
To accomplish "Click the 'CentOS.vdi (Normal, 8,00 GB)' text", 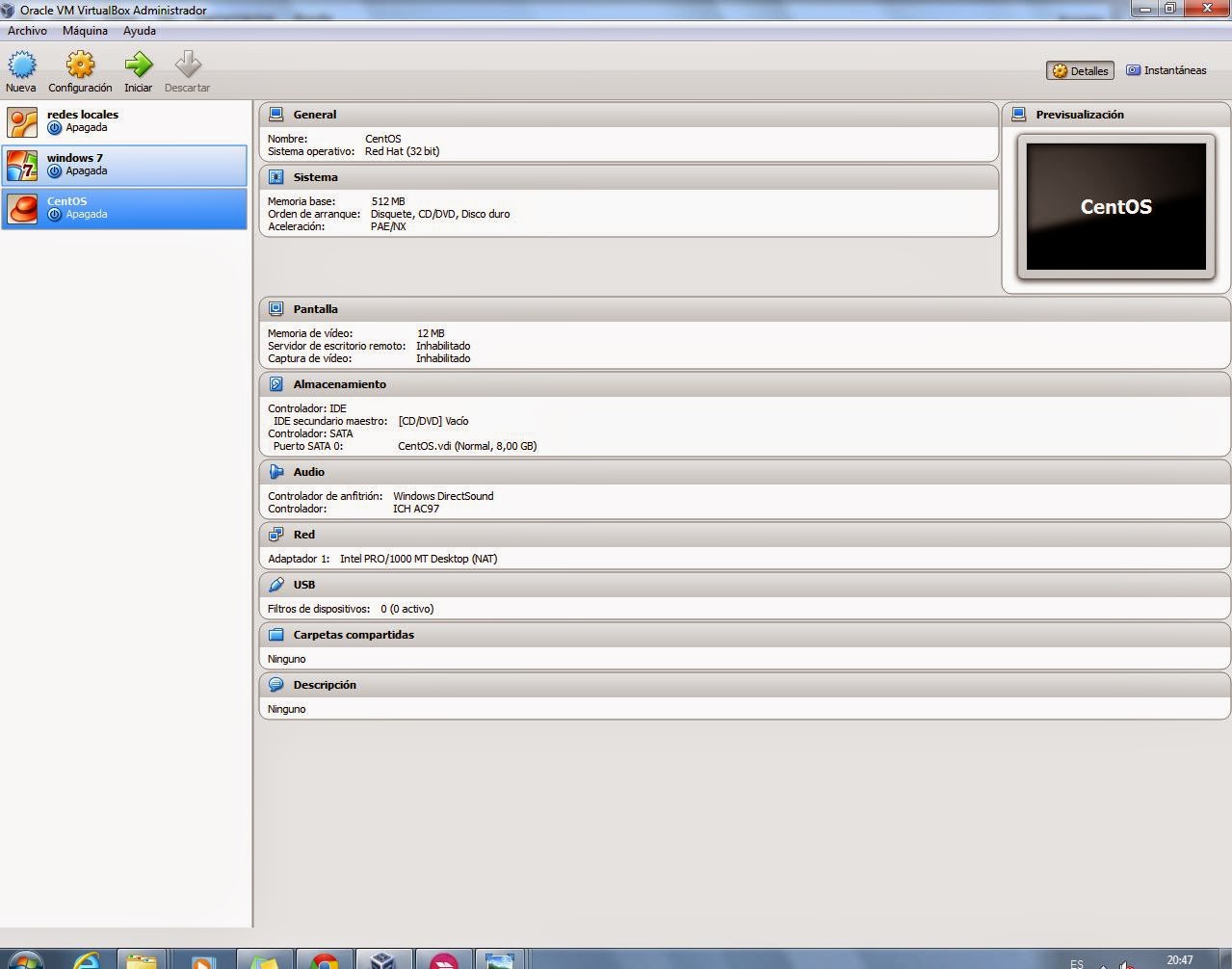I will [x=467, y=446].
